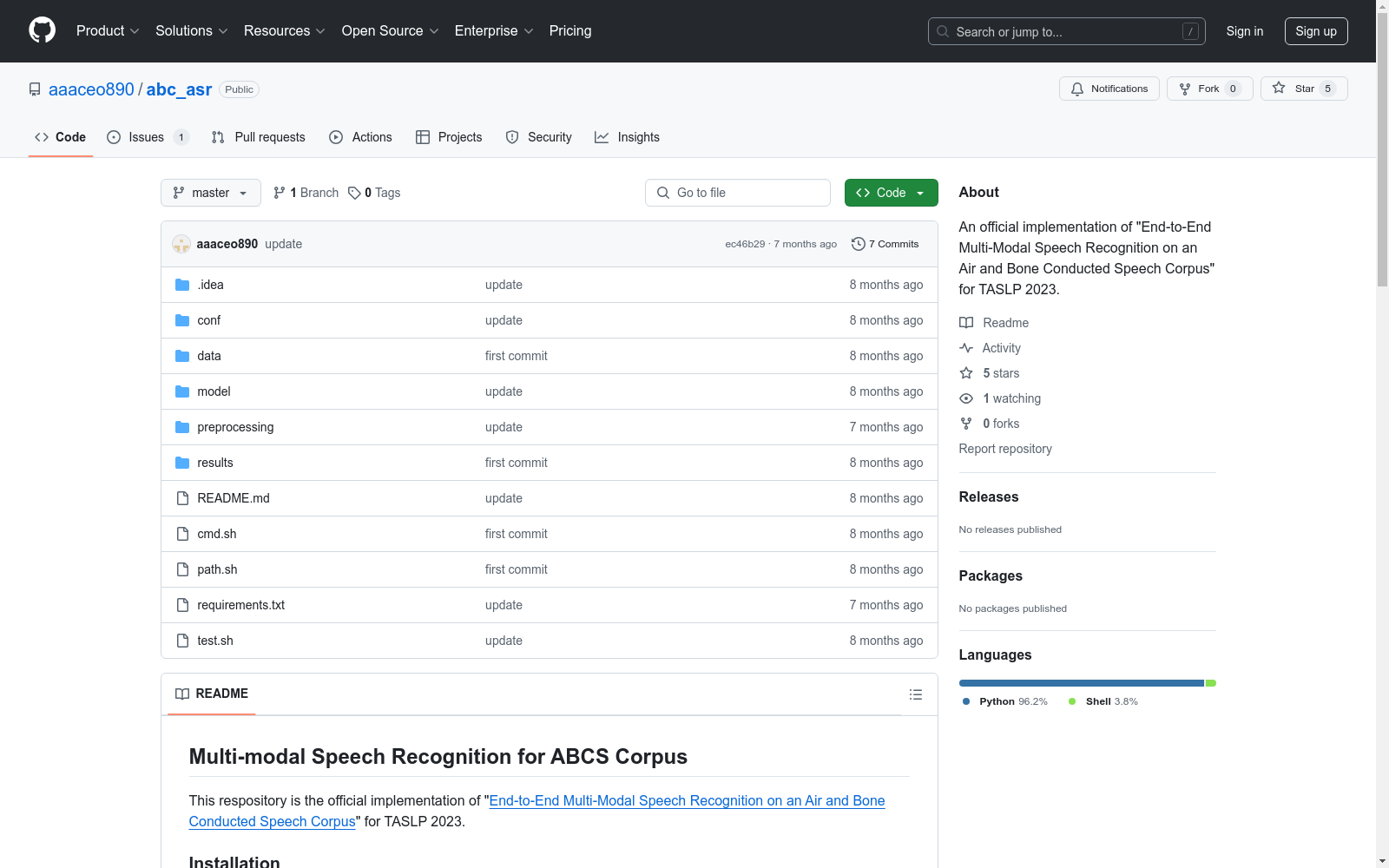Open the Projects tab
Viewport: 1389px width, 868px height.
point(449,137)
